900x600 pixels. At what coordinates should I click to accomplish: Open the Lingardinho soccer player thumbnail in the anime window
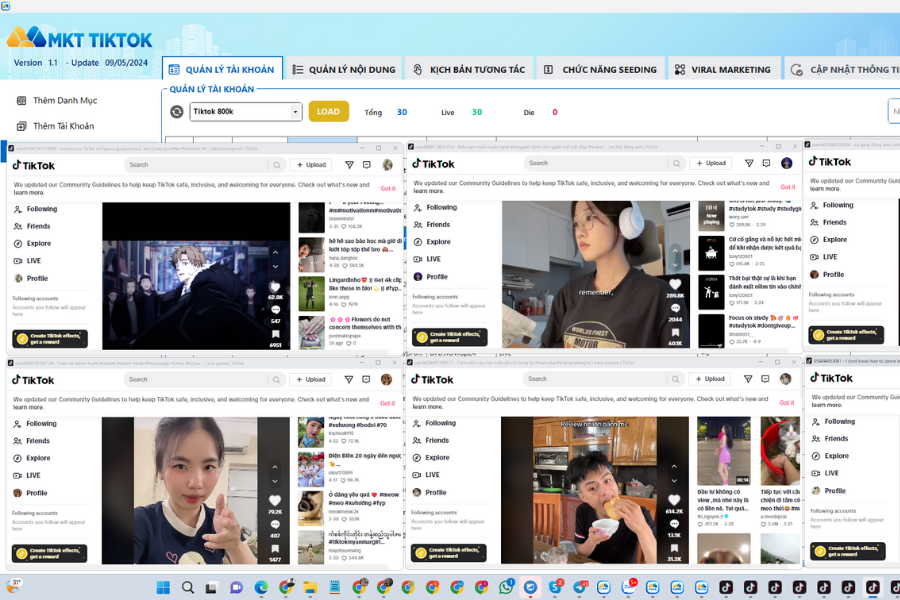pyautogui.click(x=312, y=293)
